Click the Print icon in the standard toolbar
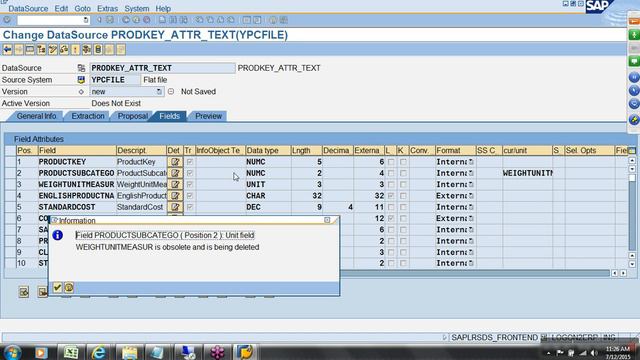 coord(162,20)
